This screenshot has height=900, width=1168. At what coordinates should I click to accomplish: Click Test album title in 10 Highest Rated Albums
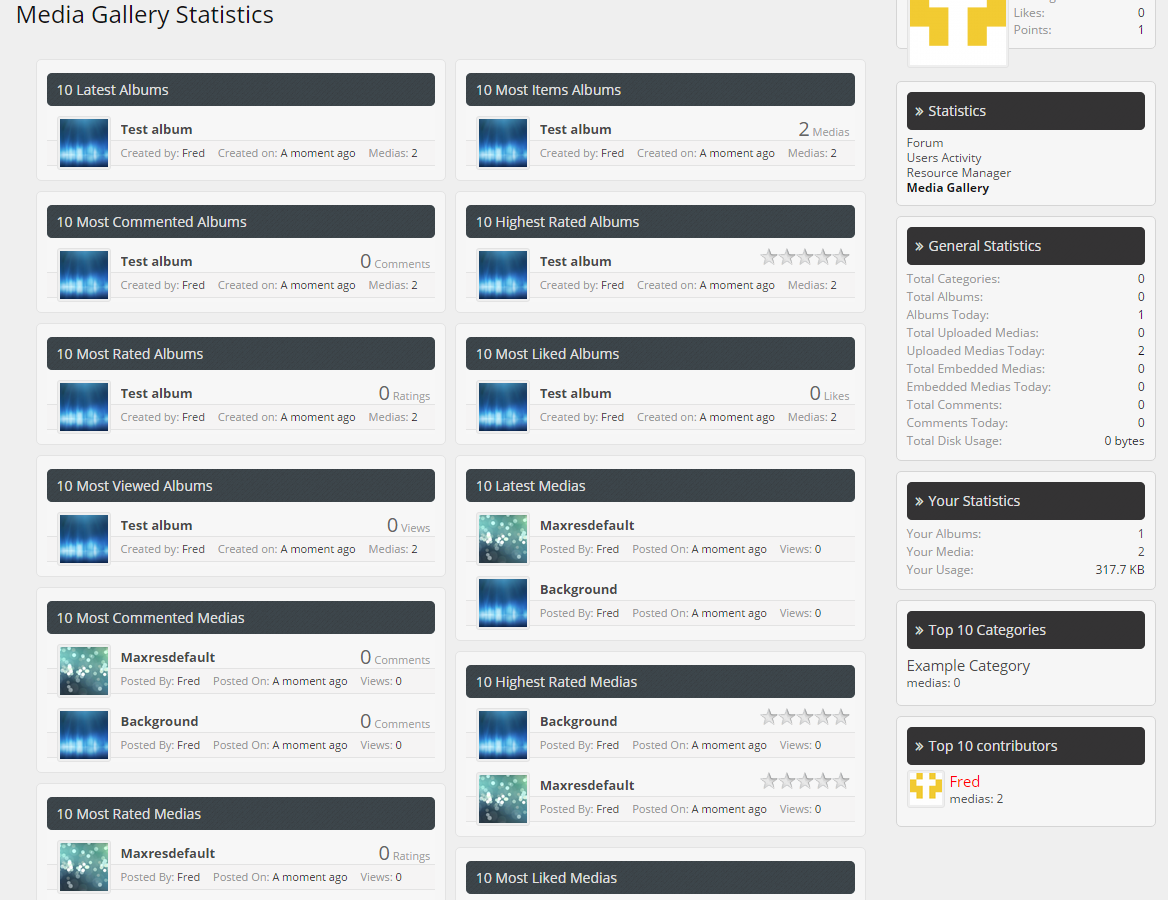pos(576,262)
